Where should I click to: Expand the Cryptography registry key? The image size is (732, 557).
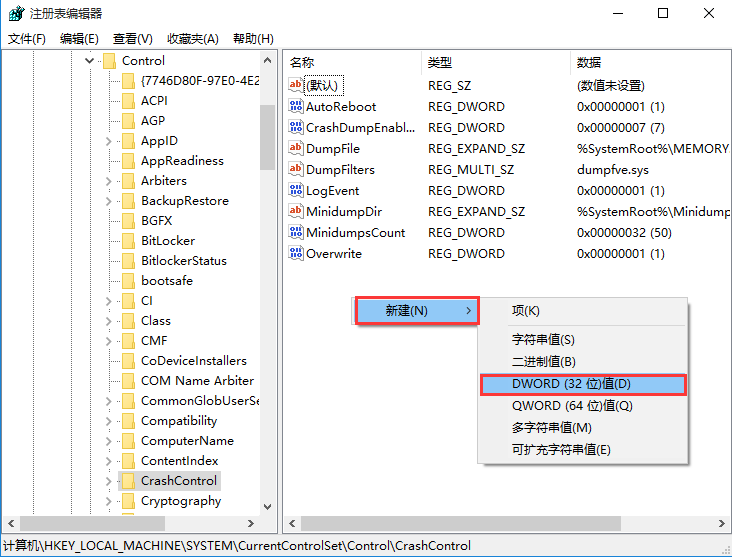click(109, 501)
